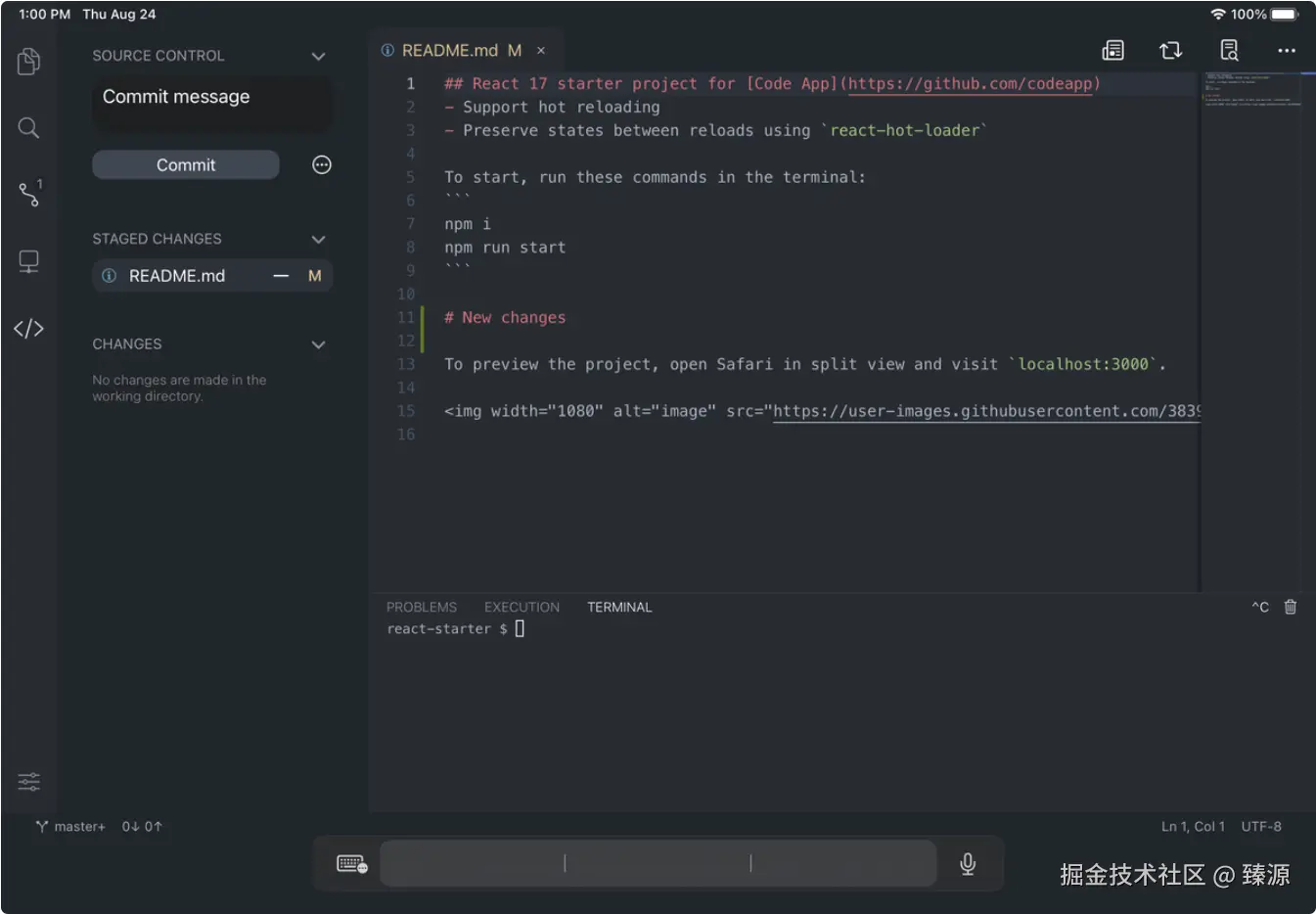Close the README.md editor tab

541,50
